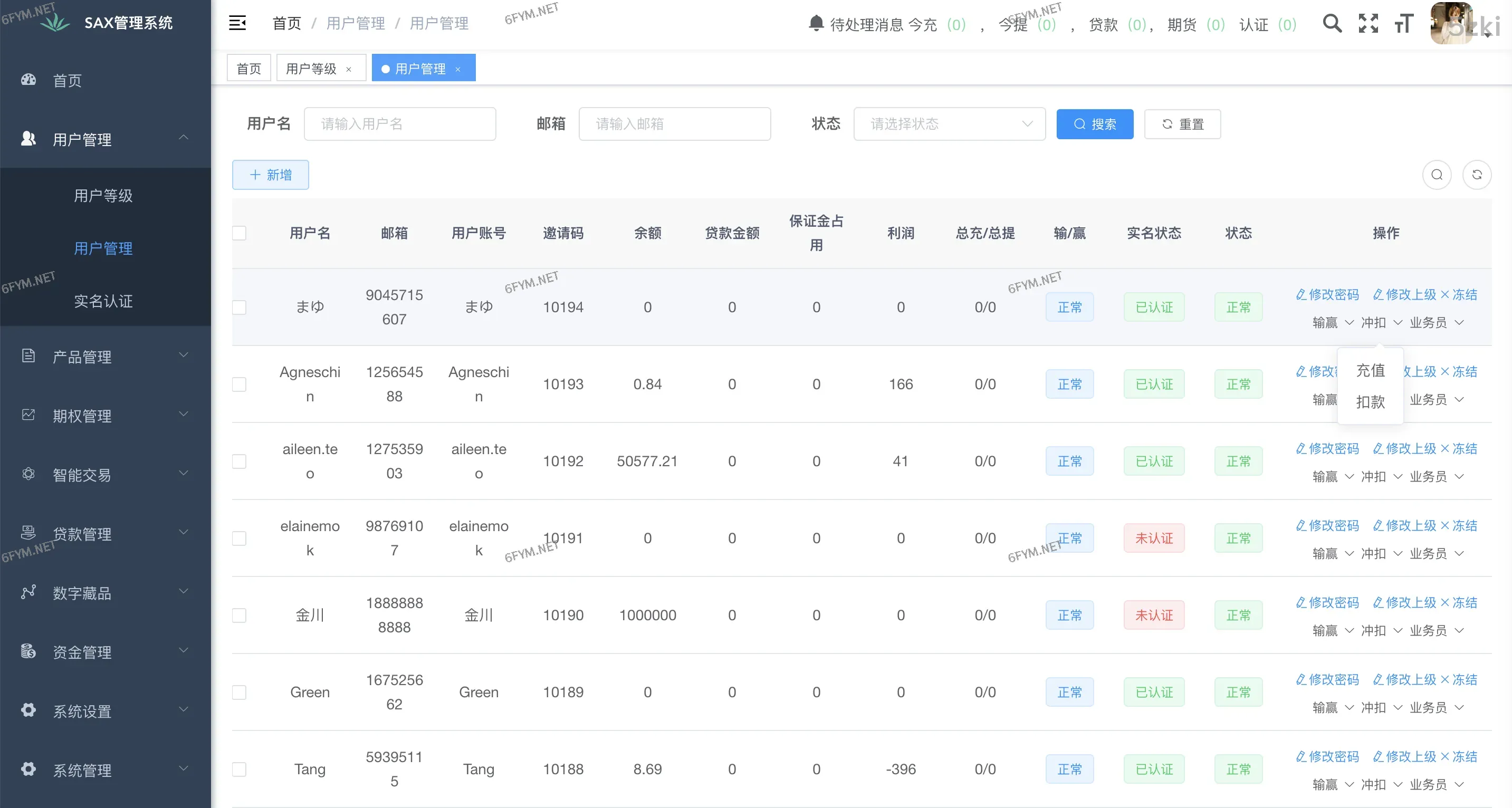Click the 新增 add button
Image resolution: width=1512 pixels, height=808 pixels.
click(271, 175)
